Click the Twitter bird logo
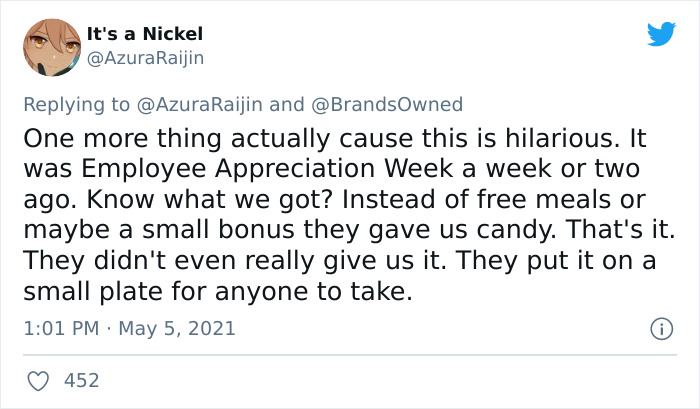 (661, 34)
